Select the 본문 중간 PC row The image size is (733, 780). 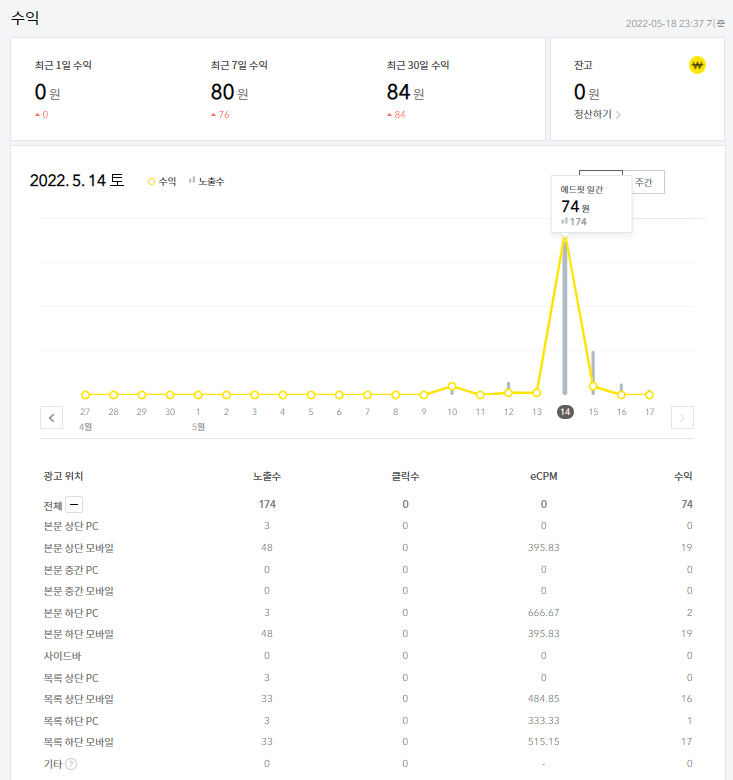pos(367,570)
